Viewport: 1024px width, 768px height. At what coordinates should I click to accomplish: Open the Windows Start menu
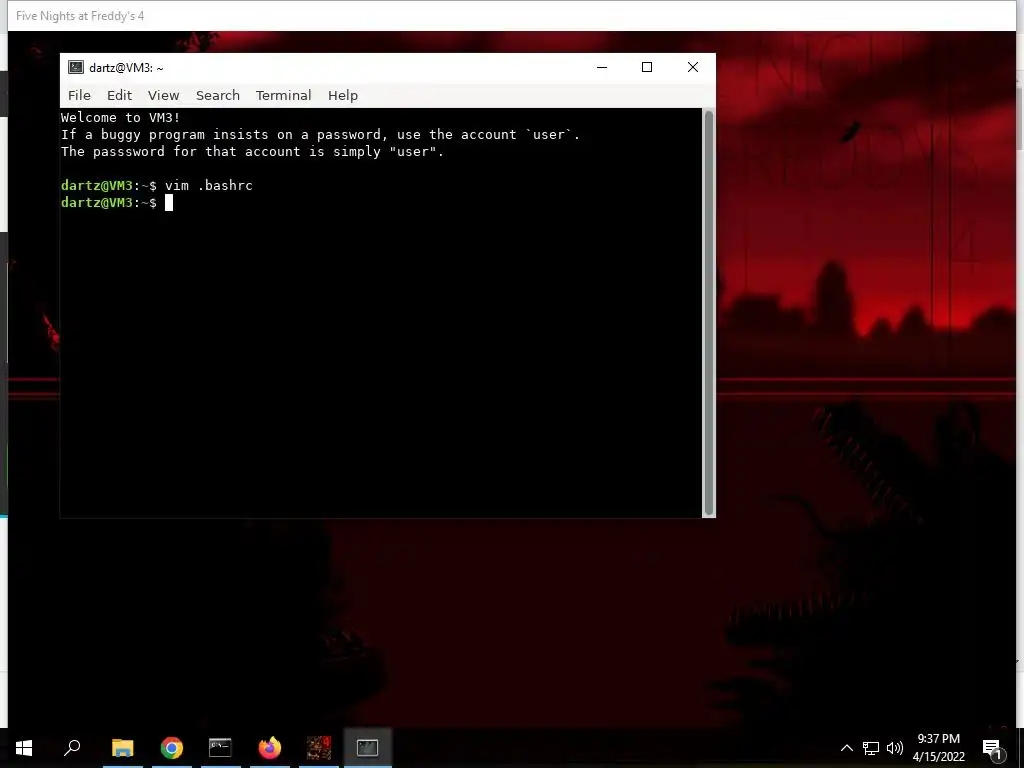pyautogui.click(x=24, y=748)
